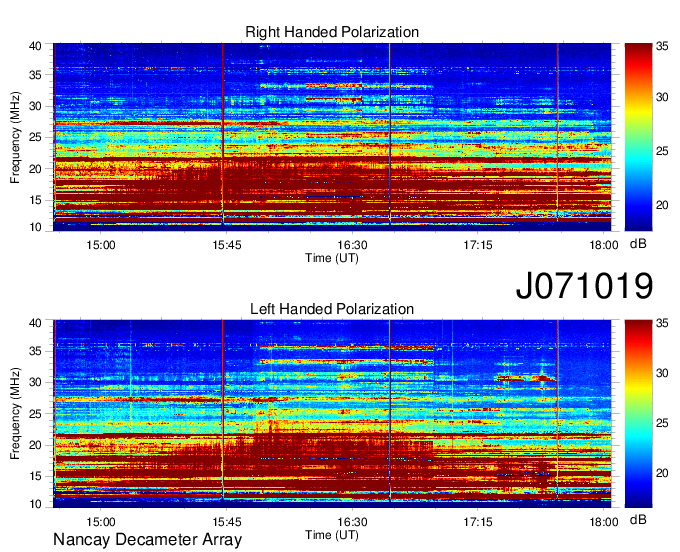Click the dB unit label under lower colorbar
This screenshot has height=552, width=680.
[638, 519]
